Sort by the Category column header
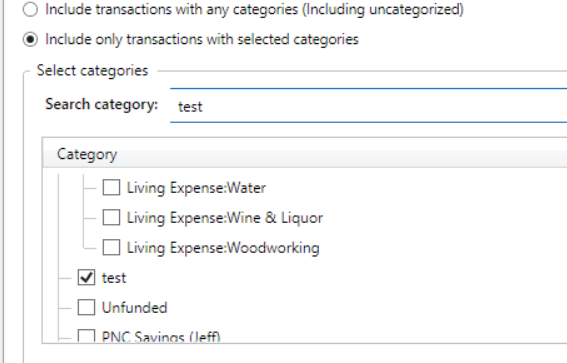The image size is (567, 363). pyautogui.click(x=304, y=154)
